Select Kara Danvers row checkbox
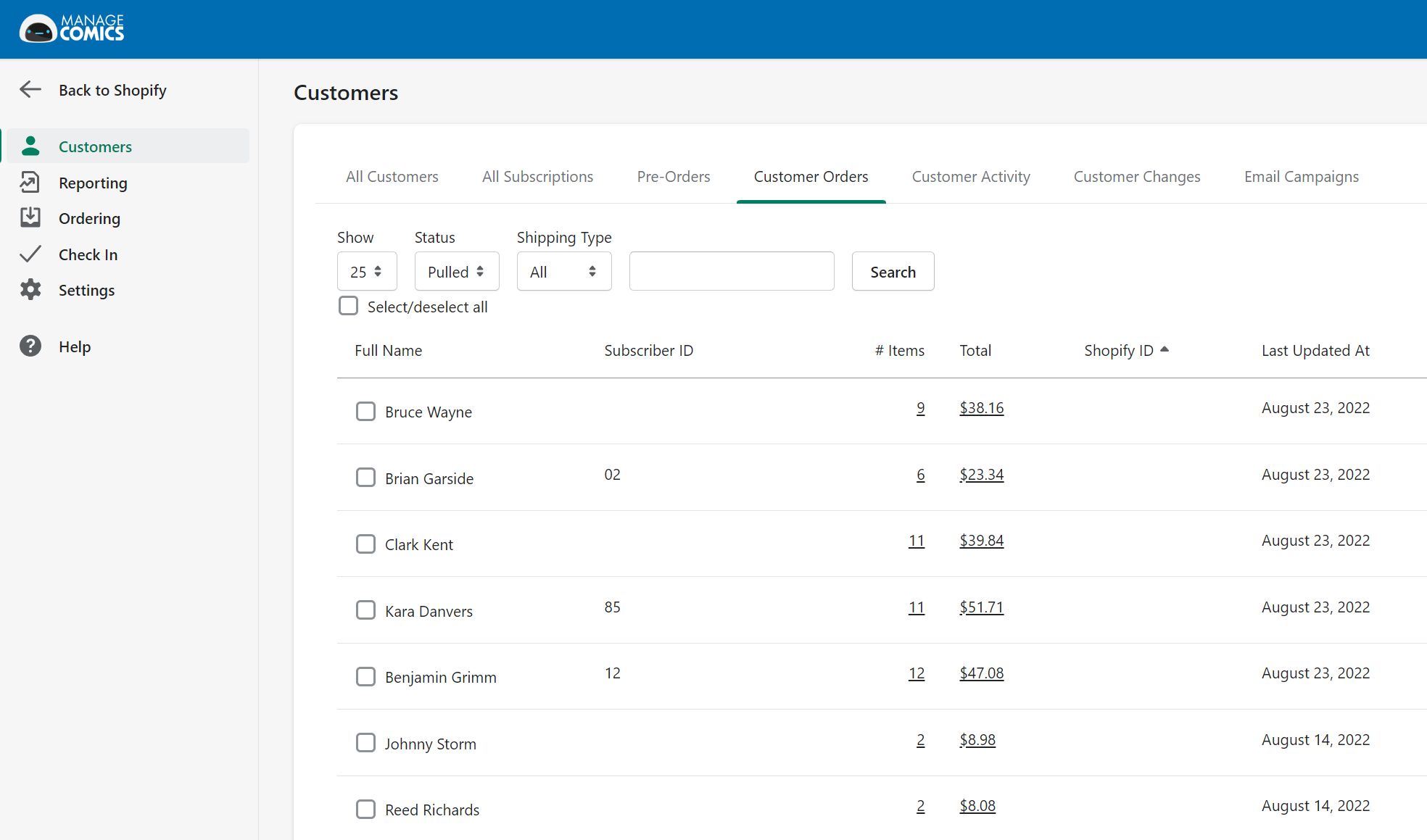1427x840 pixels. pyautogui.click(x=365, y=610)
